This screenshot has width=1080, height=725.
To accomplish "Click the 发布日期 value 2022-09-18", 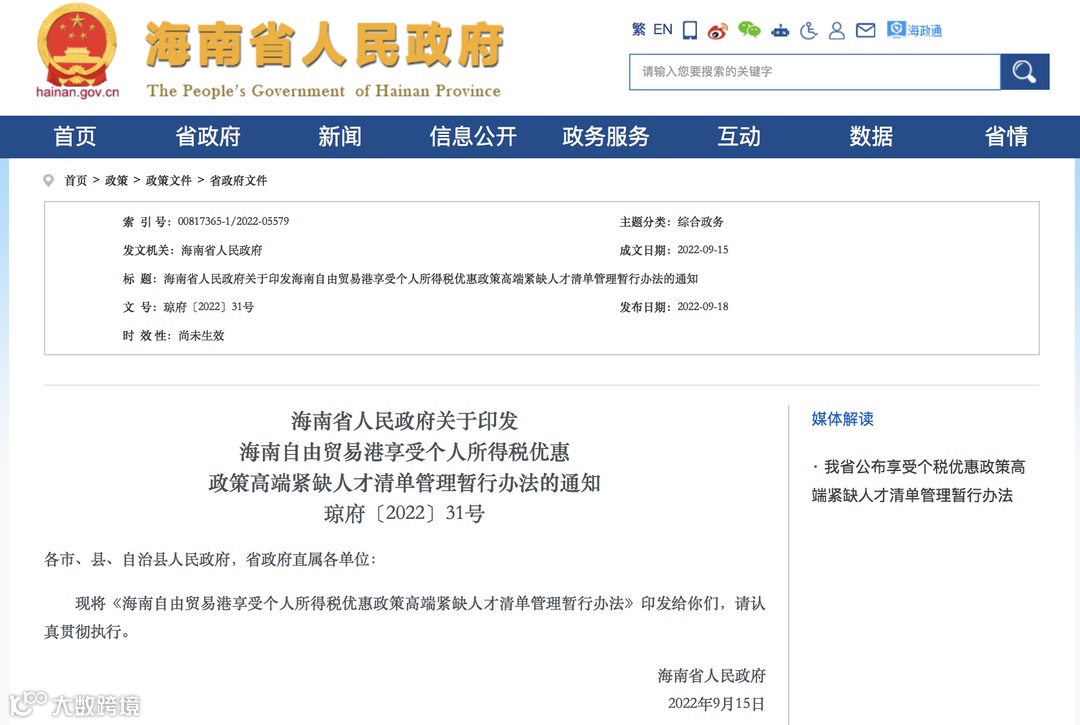I will 703,307.
